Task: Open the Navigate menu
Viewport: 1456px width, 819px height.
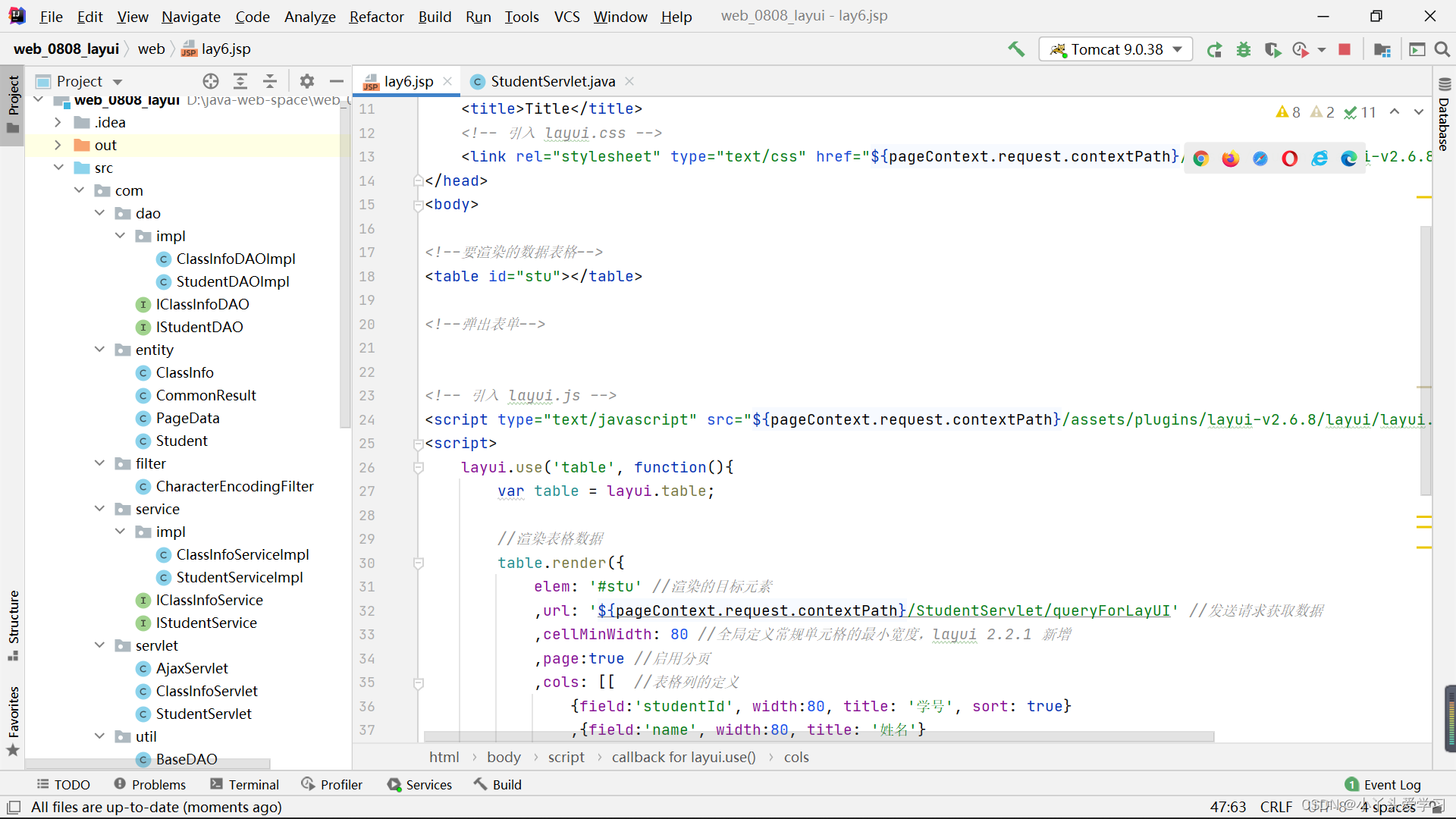Action: [x=191, y=16]
